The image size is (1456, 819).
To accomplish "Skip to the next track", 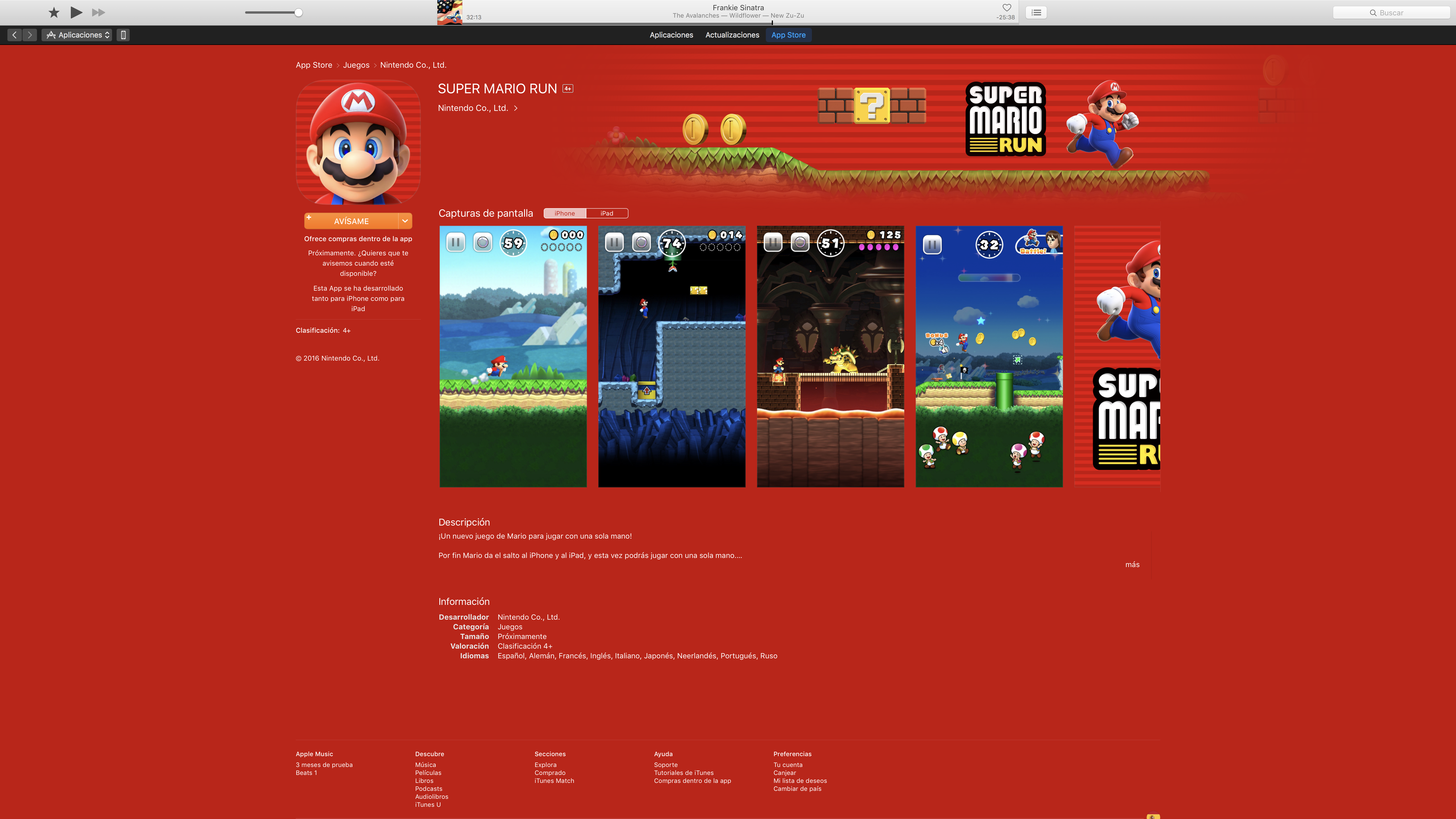I will point(98,13).
